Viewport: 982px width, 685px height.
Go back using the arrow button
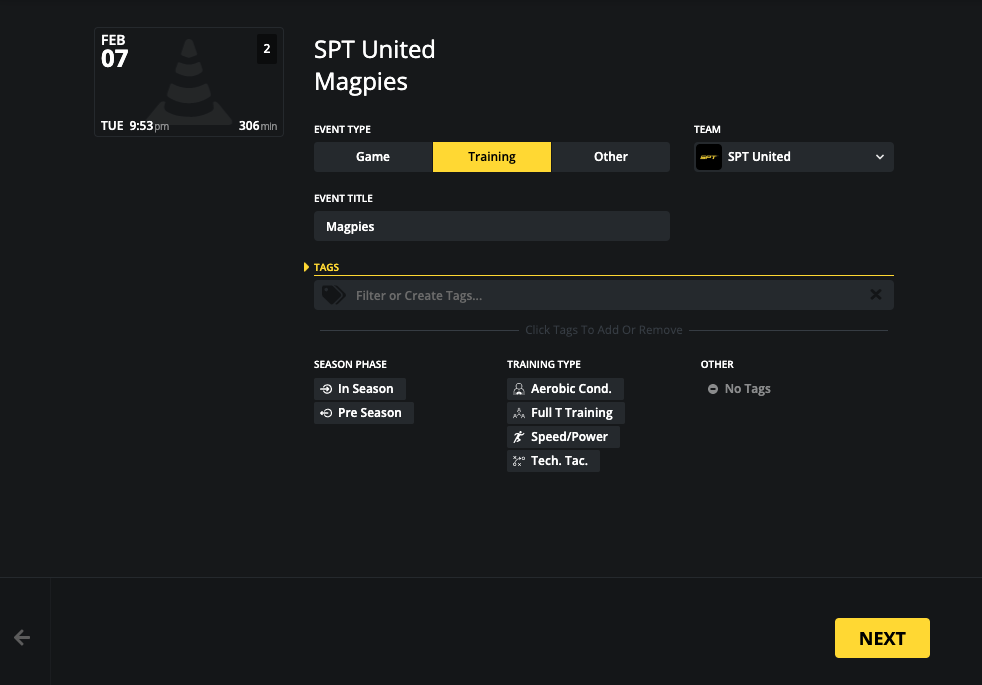(22, 637)
